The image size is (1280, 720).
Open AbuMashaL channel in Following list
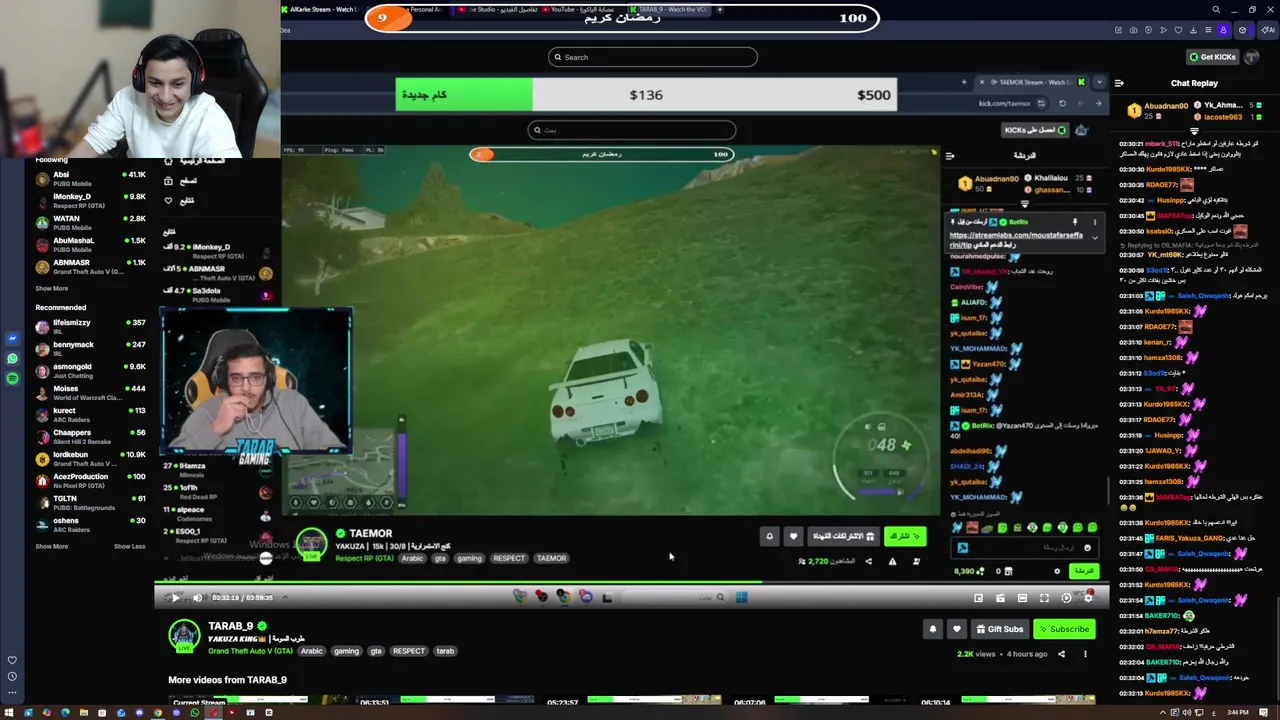point(90,245)
